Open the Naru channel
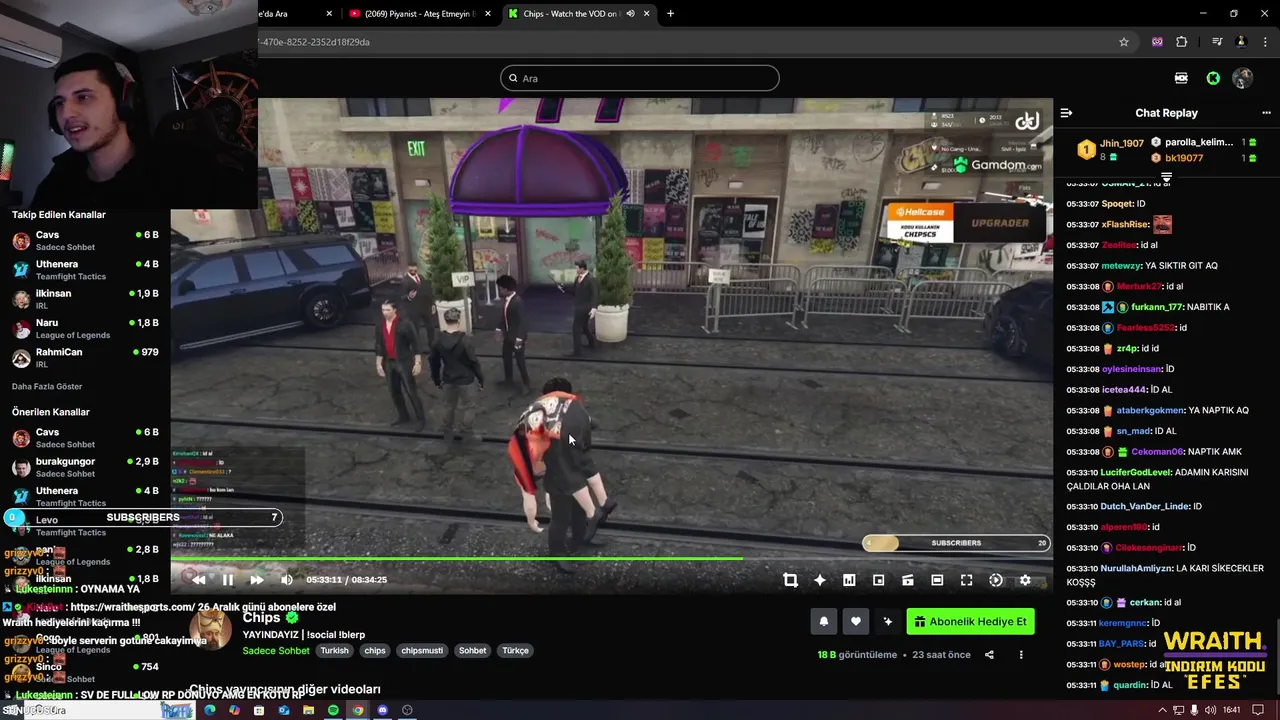 [85, 328]
